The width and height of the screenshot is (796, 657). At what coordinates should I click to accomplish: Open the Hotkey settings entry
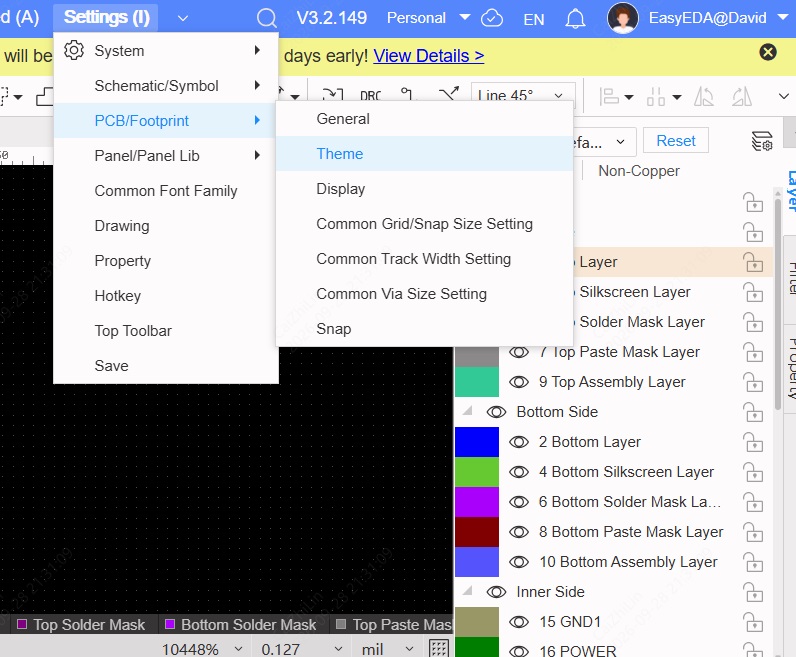click(166, 295)
